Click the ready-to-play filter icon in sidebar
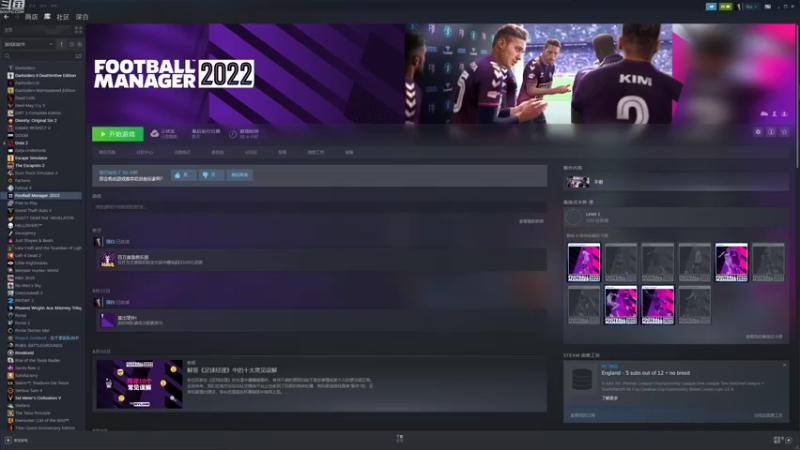Screen dimensions: 800x450 [79, 44]
